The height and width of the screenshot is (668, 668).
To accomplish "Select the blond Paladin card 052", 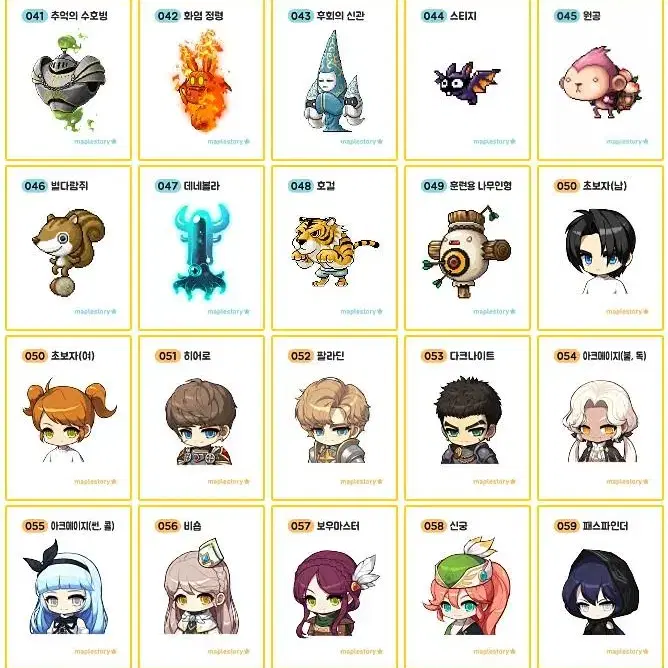I will pyautogui.click(x=334, y=418).
